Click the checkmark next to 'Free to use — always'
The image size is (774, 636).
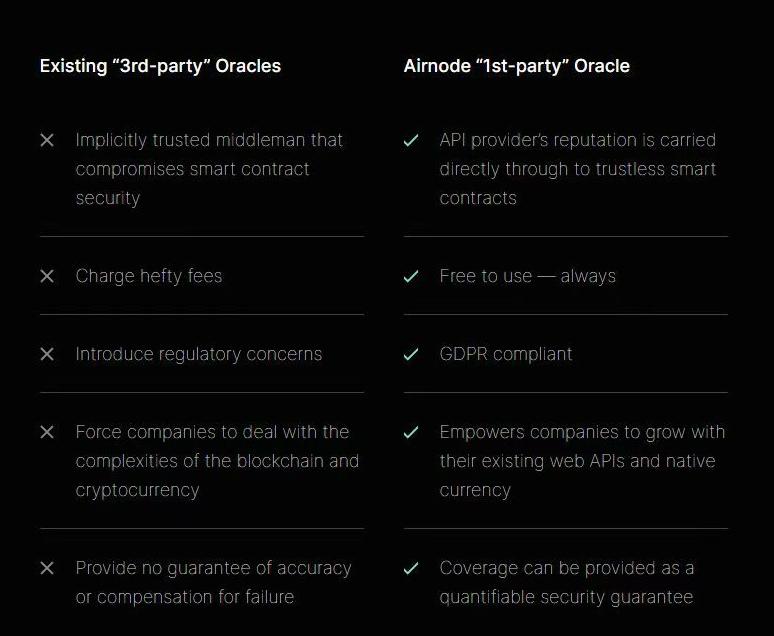pos(411,276)
